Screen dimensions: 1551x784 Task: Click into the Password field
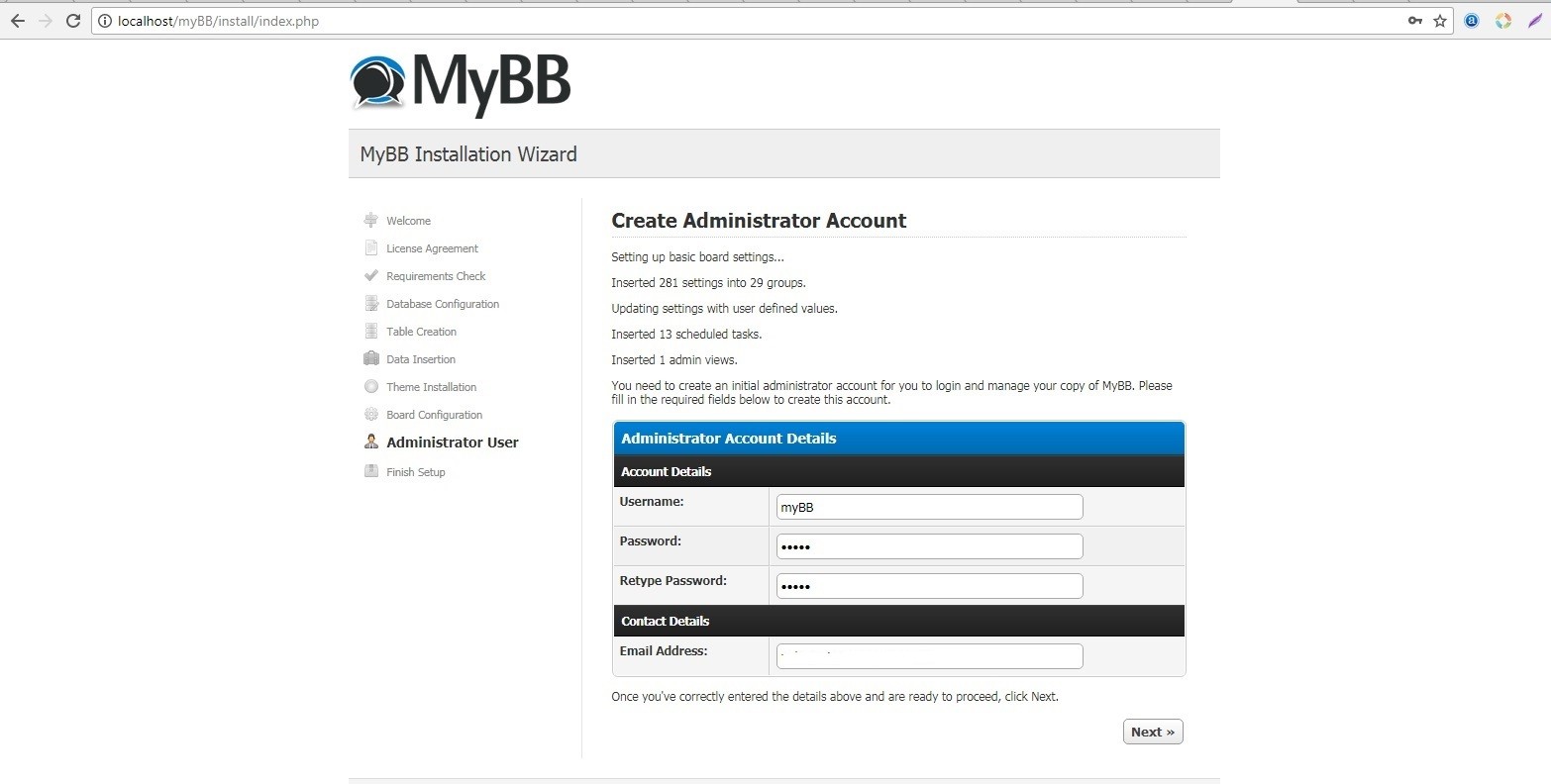coord(929,546)
